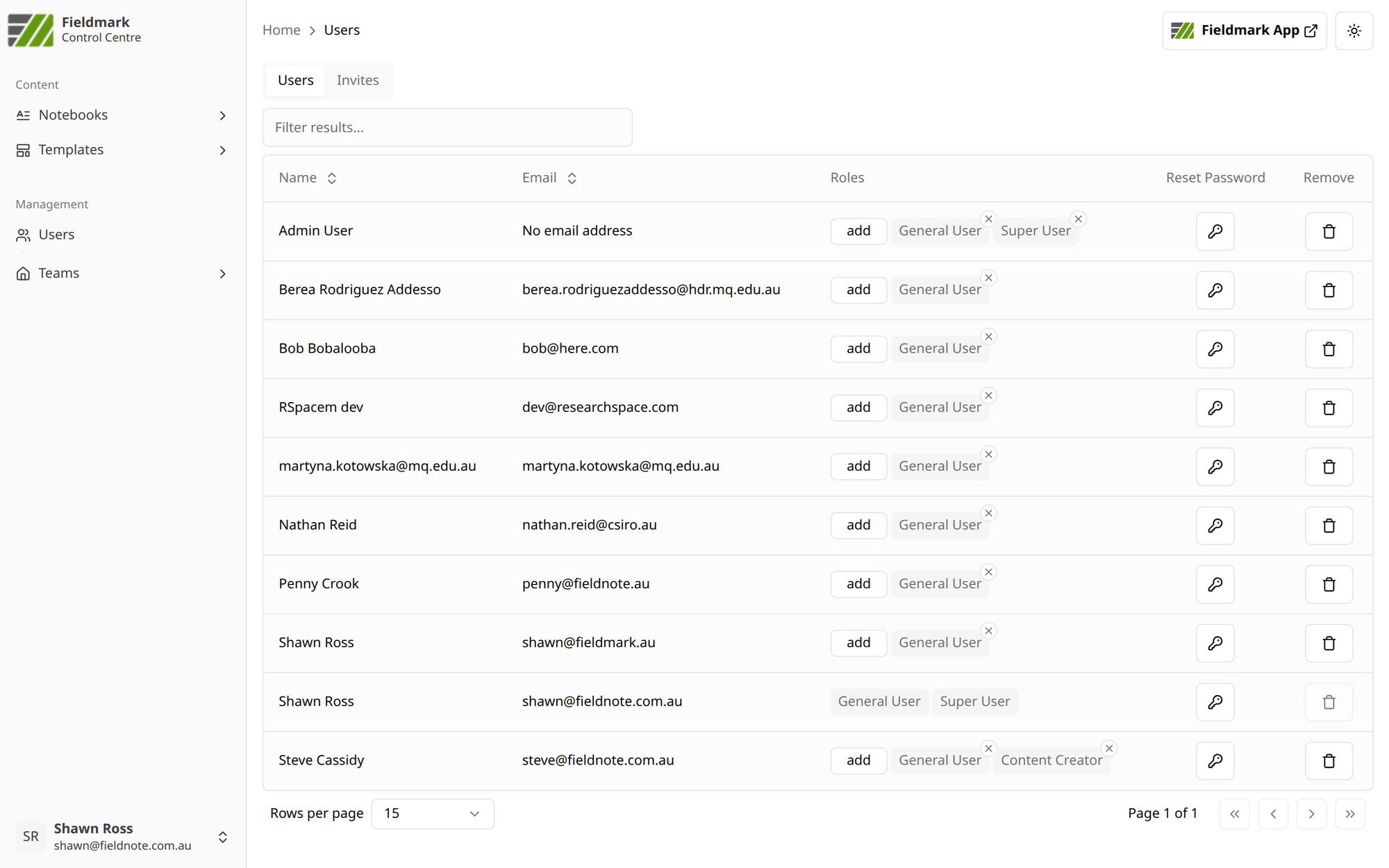Reset password for Bob Bobalooba
Image resolution: width=1389 pixels, height=868 pixels.
click(x=1215, y=349)
